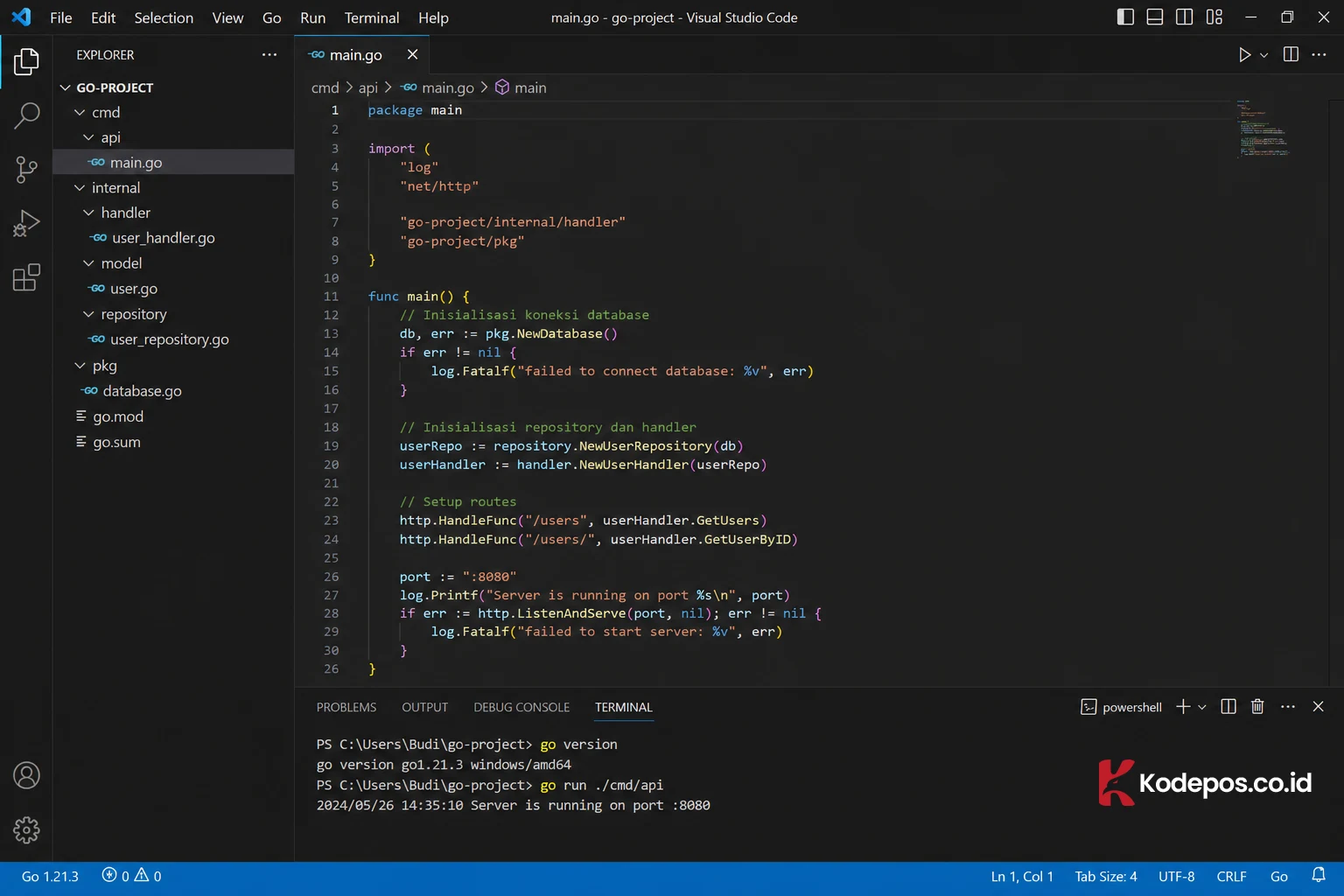Open the Edit menu

(103, 17)
